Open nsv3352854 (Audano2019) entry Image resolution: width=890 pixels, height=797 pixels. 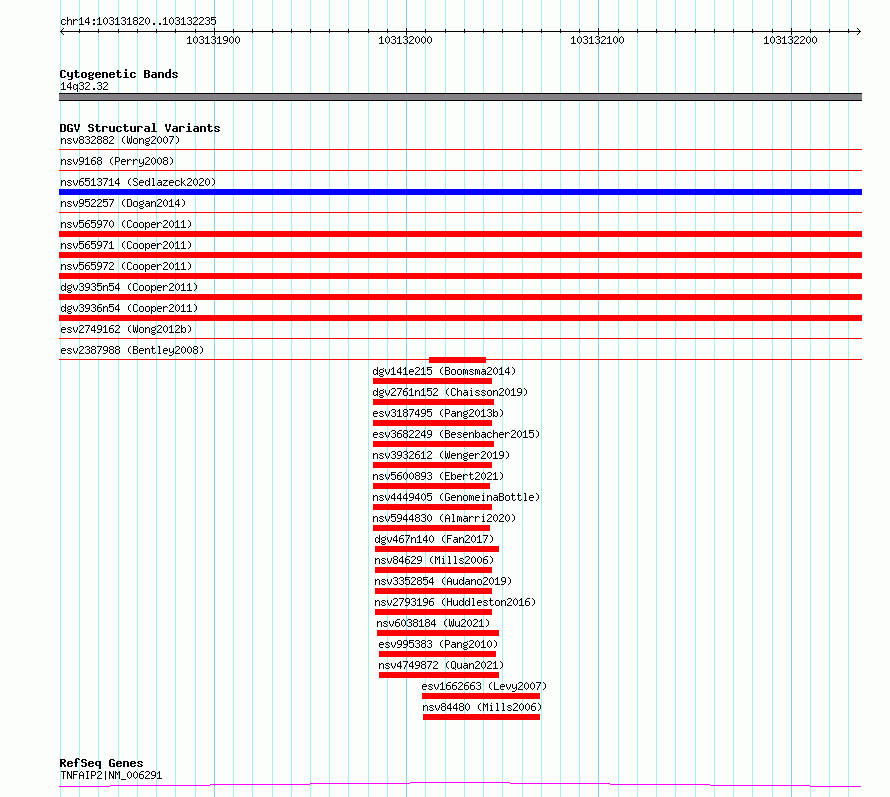tap(443, 581)
